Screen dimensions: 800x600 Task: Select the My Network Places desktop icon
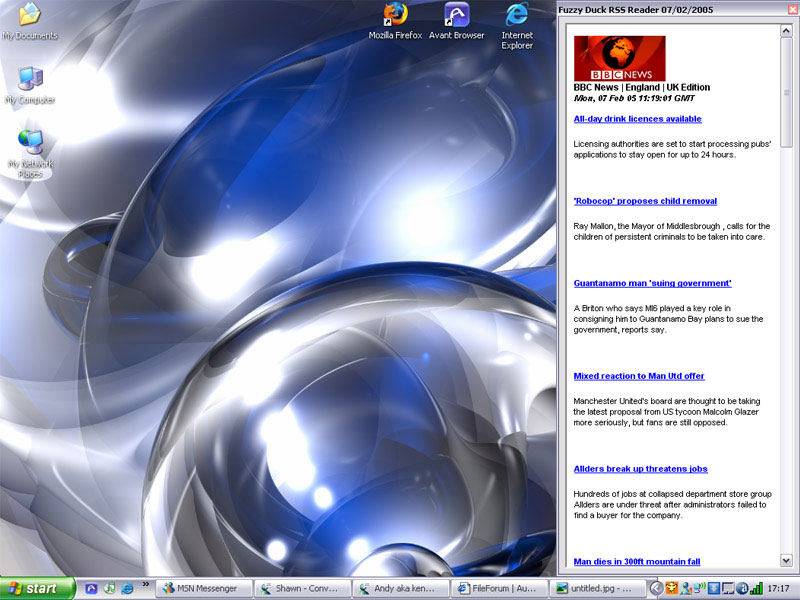pyautogui.click(x=30, y=154)
